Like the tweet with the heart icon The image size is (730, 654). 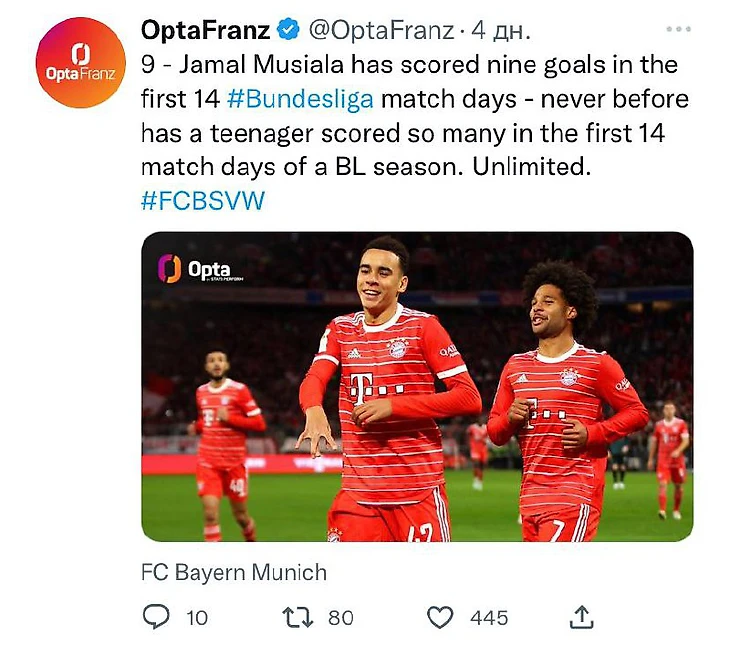point(440,617)
